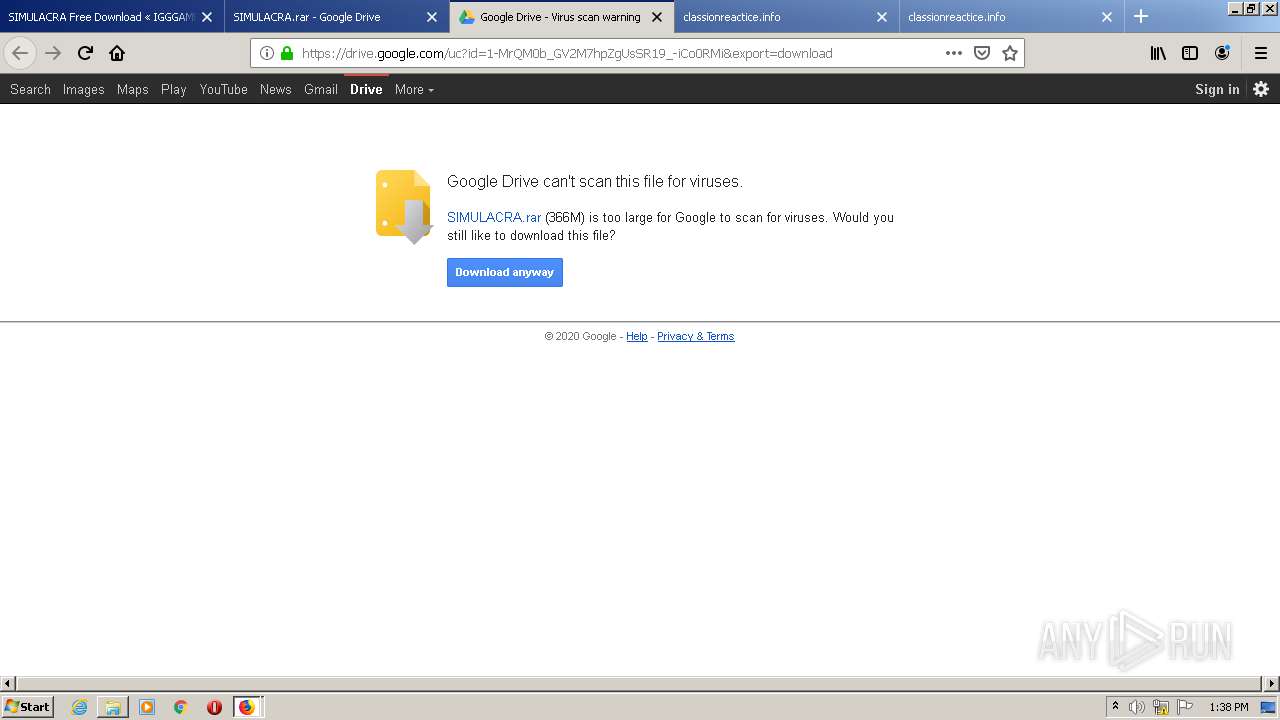This screenshot has height=720, width=1280.
Task: Open Google settings gear icon
Action: tap(1261, 89)
